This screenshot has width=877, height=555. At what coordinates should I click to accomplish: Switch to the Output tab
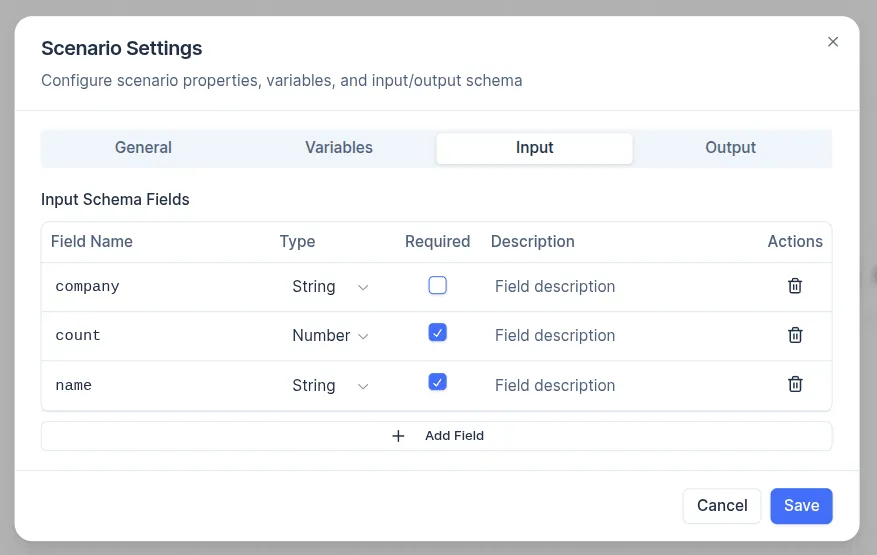click(730, 148)
